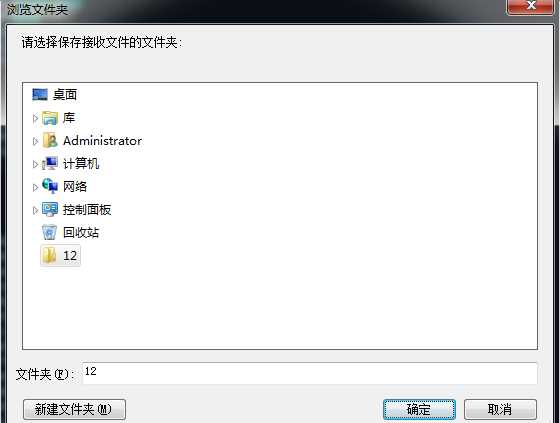
Task: Click the 库 library folder icon
Action: tap(50, 118)
